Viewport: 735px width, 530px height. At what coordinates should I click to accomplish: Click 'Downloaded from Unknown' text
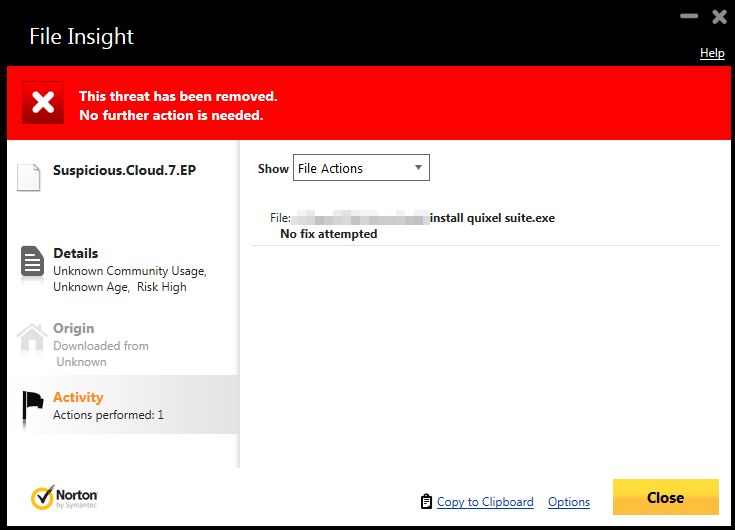click(101, 354)
